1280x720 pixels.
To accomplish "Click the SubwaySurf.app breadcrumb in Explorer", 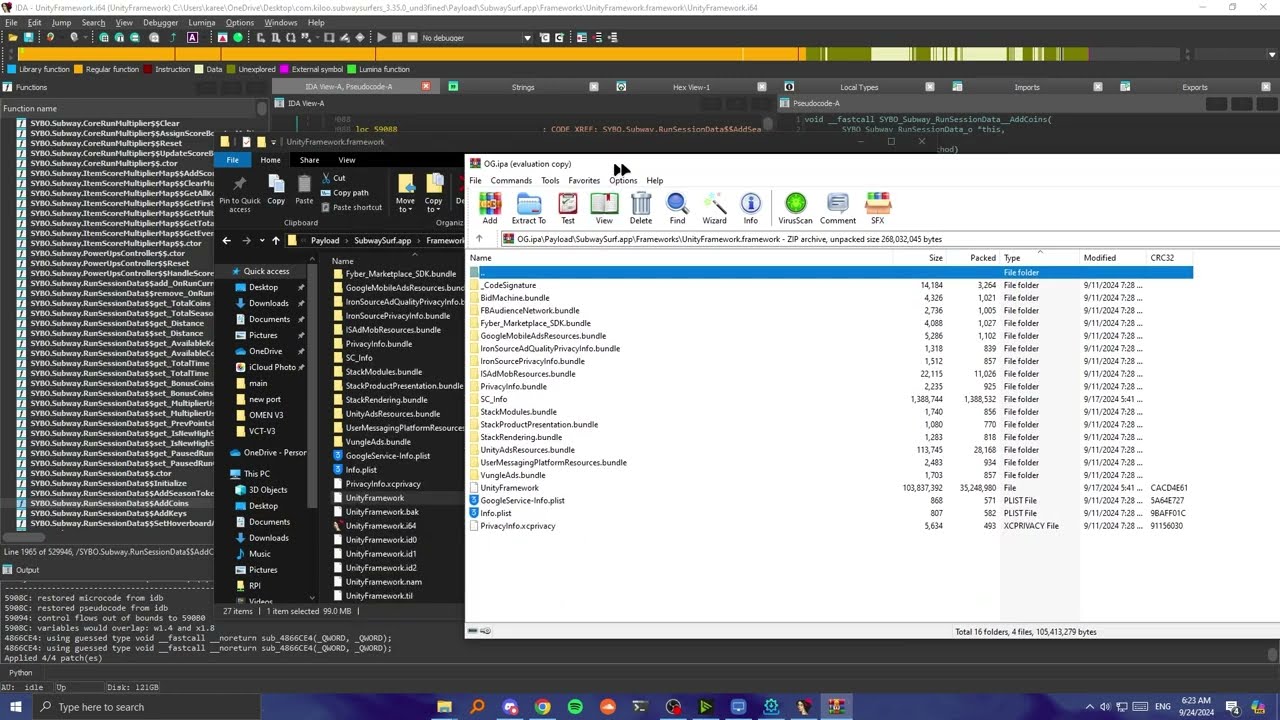I will point(382,240).
